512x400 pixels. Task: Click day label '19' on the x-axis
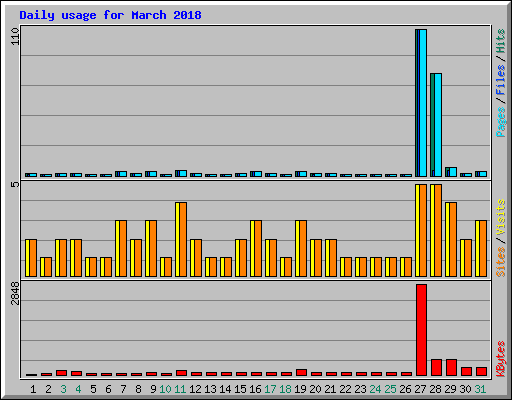(300, 389)
